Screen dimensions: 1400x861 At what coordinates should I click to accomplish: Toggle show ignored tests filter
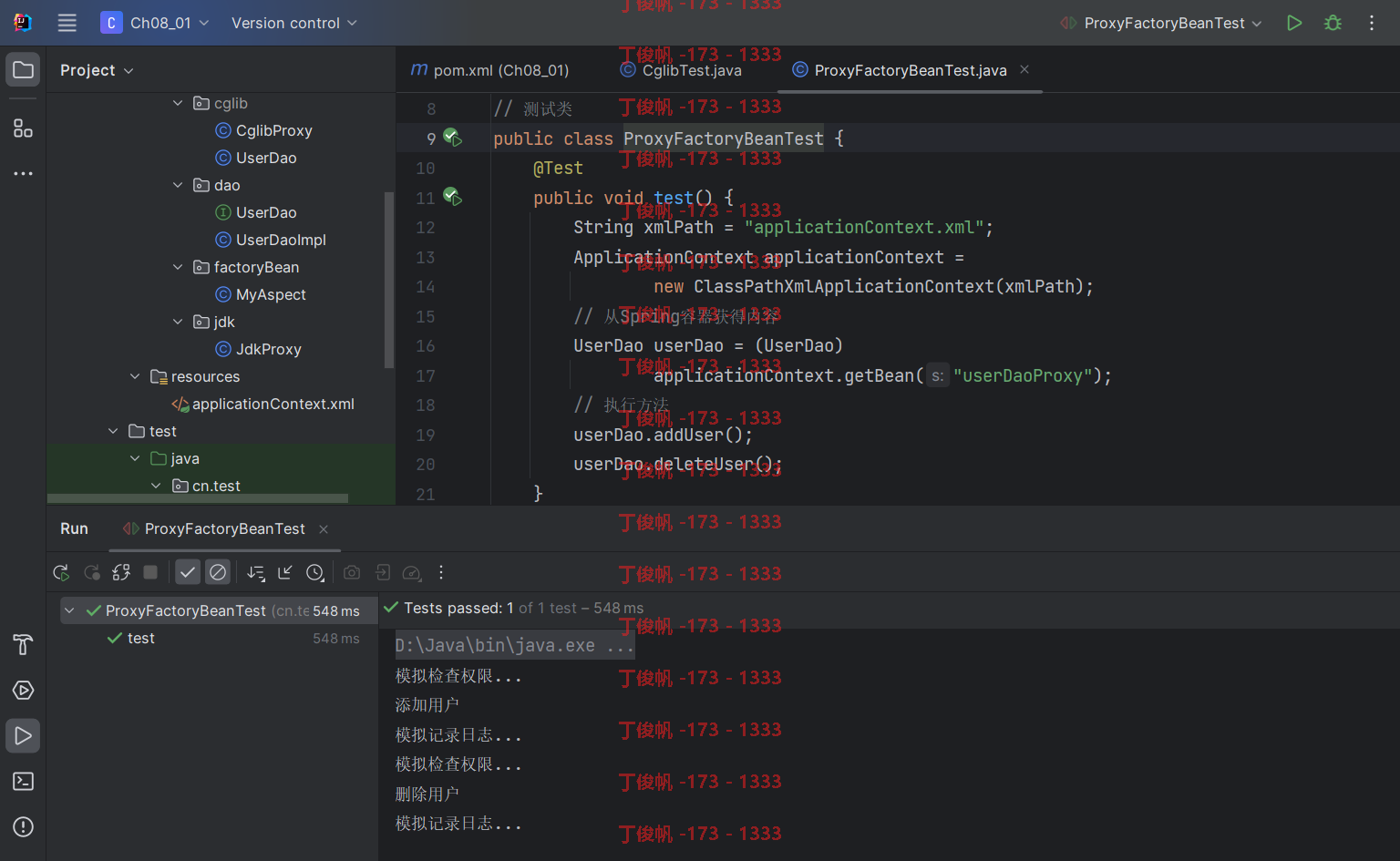(x=218, y=572)
